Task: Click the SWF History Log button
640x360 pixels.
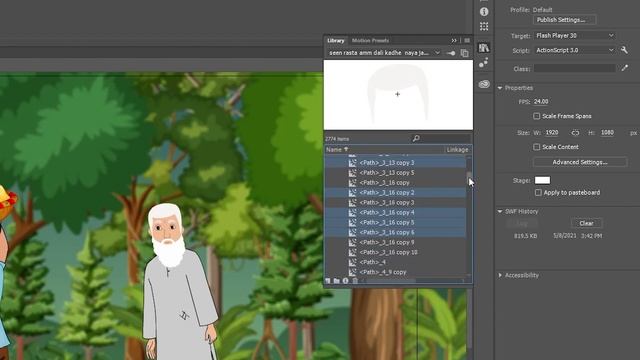Action: (x=522, y=223)
